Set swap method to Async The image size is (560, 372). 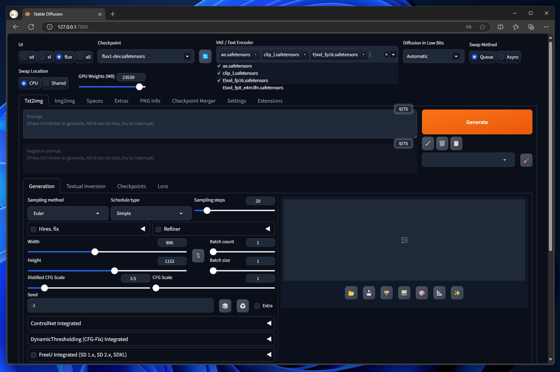tap(509, 57)
